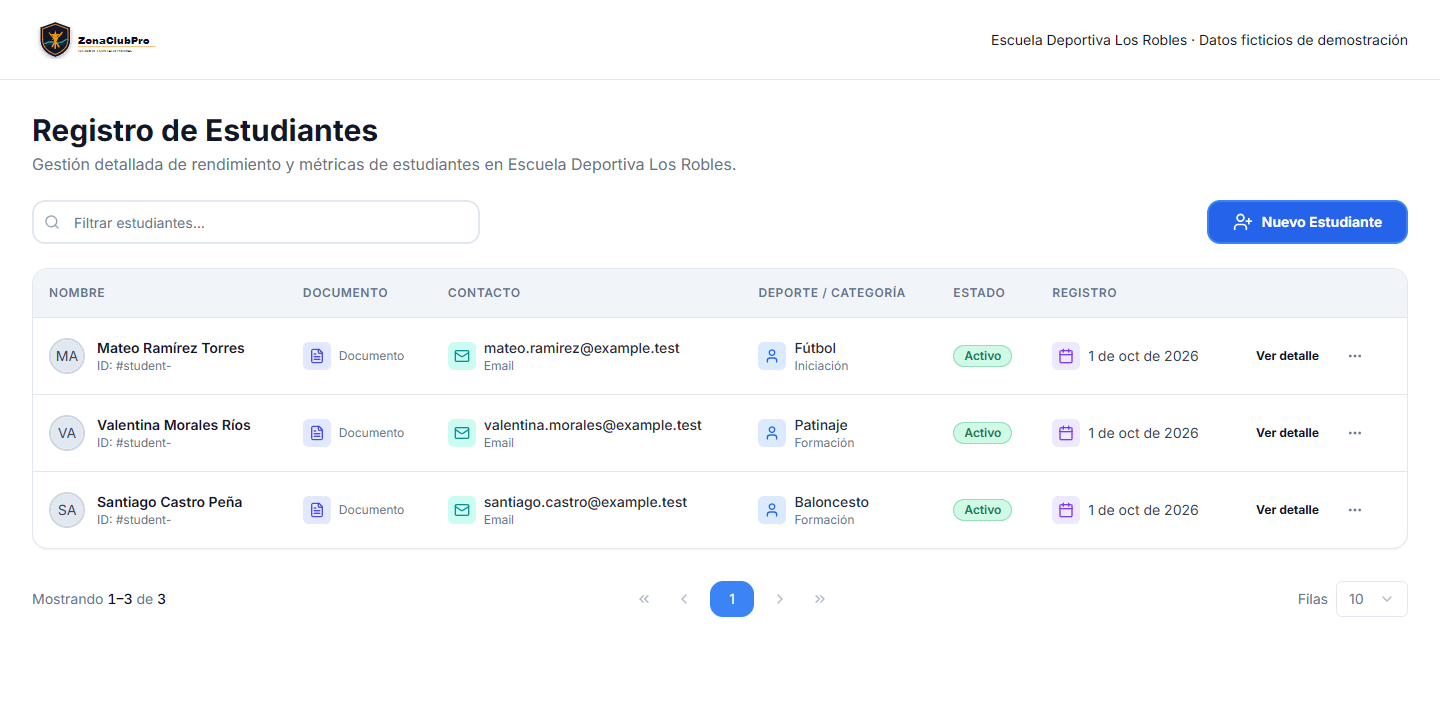1440x720 pixels.
Task: Expand the Filas rows-per-page dropdown
Action: coord(1371,599)
